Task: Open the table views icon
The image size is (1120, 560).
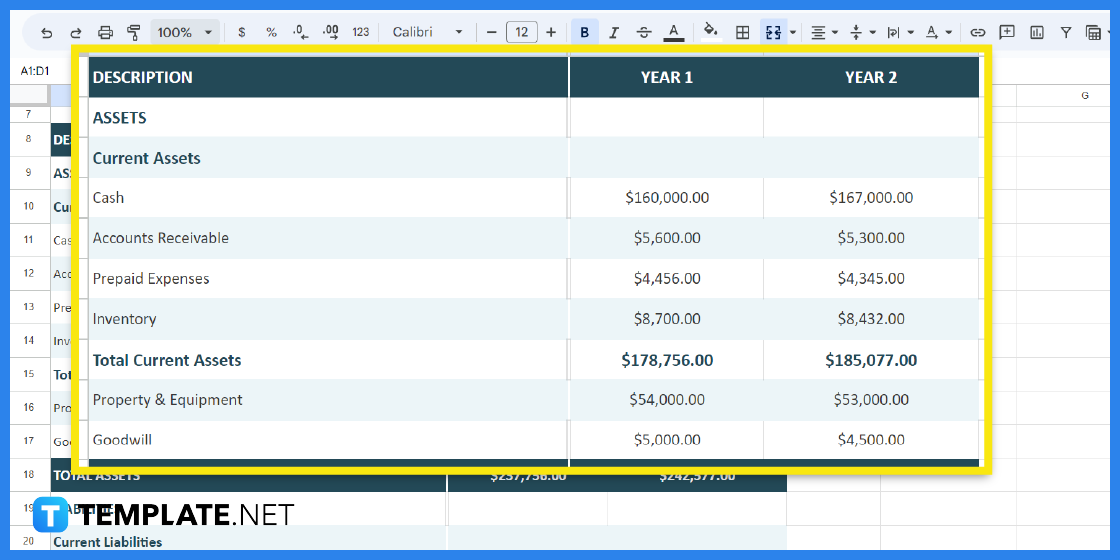Action: (x=1093, y=32)
